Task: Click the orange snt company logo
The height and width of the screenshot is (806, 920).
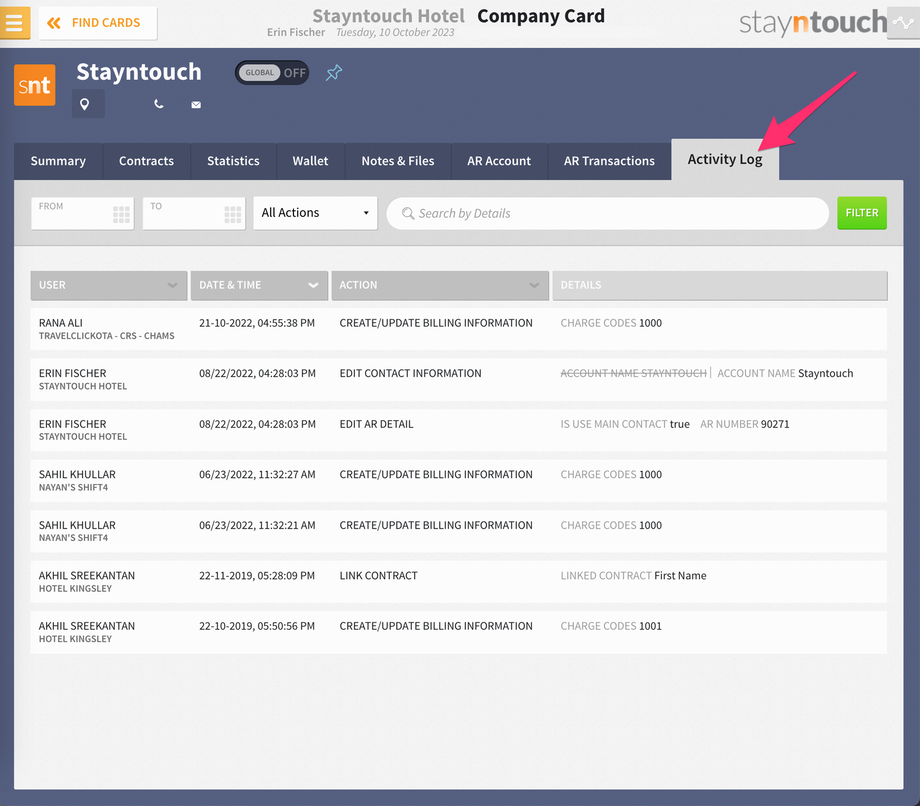Action: coord(35,85)
